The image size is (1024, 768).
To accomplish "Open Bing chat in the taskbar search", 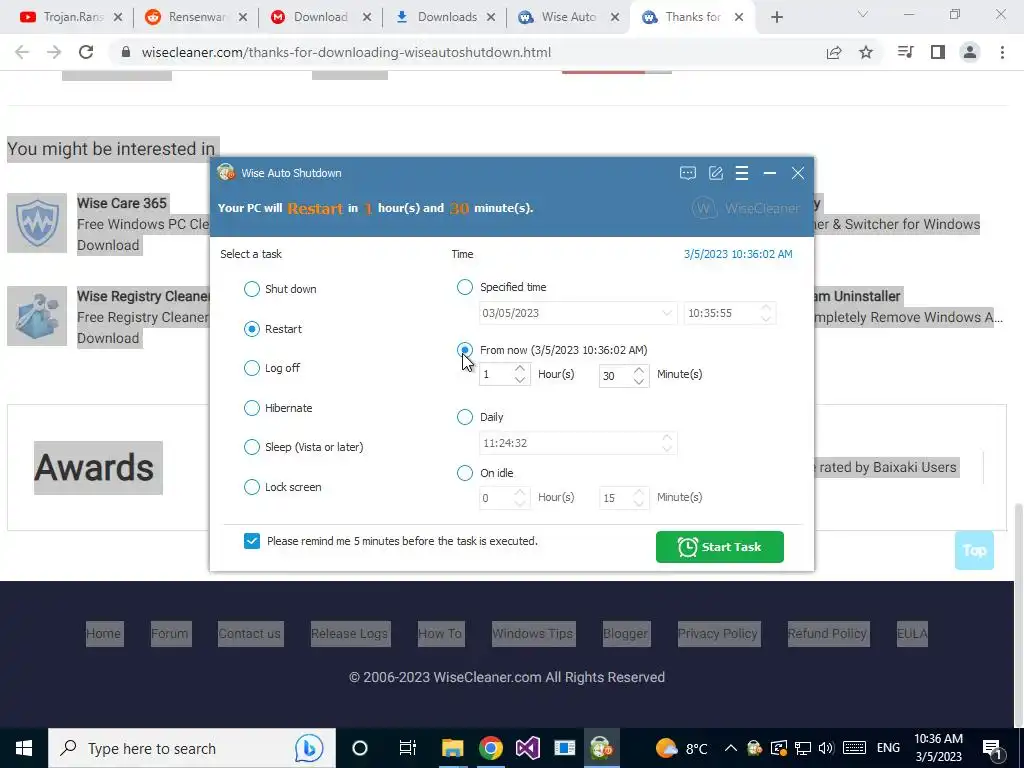I will click(309, 748).
